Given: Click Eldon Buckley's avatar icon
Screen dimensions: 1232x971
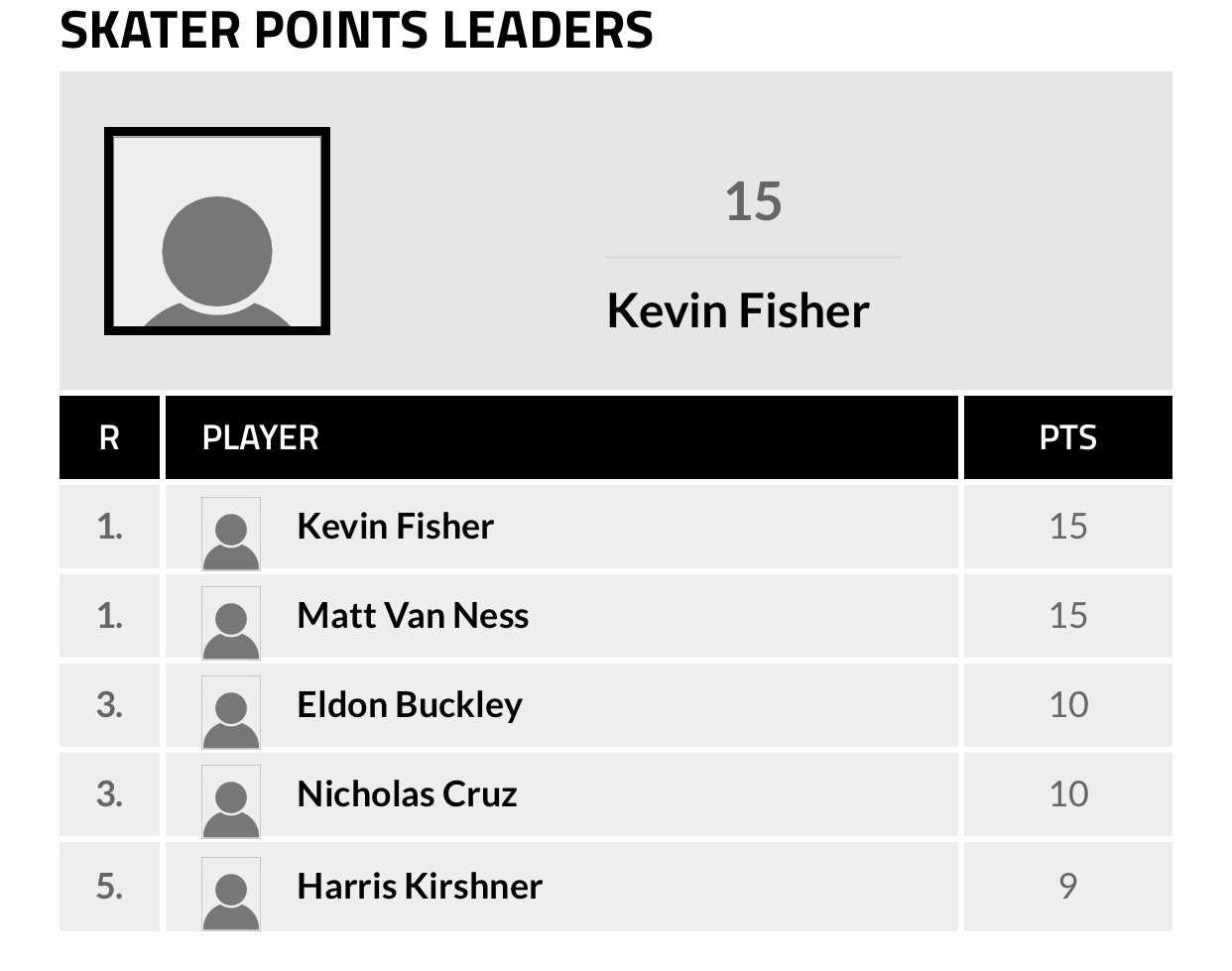Looking at the screenshot, I should [x=231, y=712].
